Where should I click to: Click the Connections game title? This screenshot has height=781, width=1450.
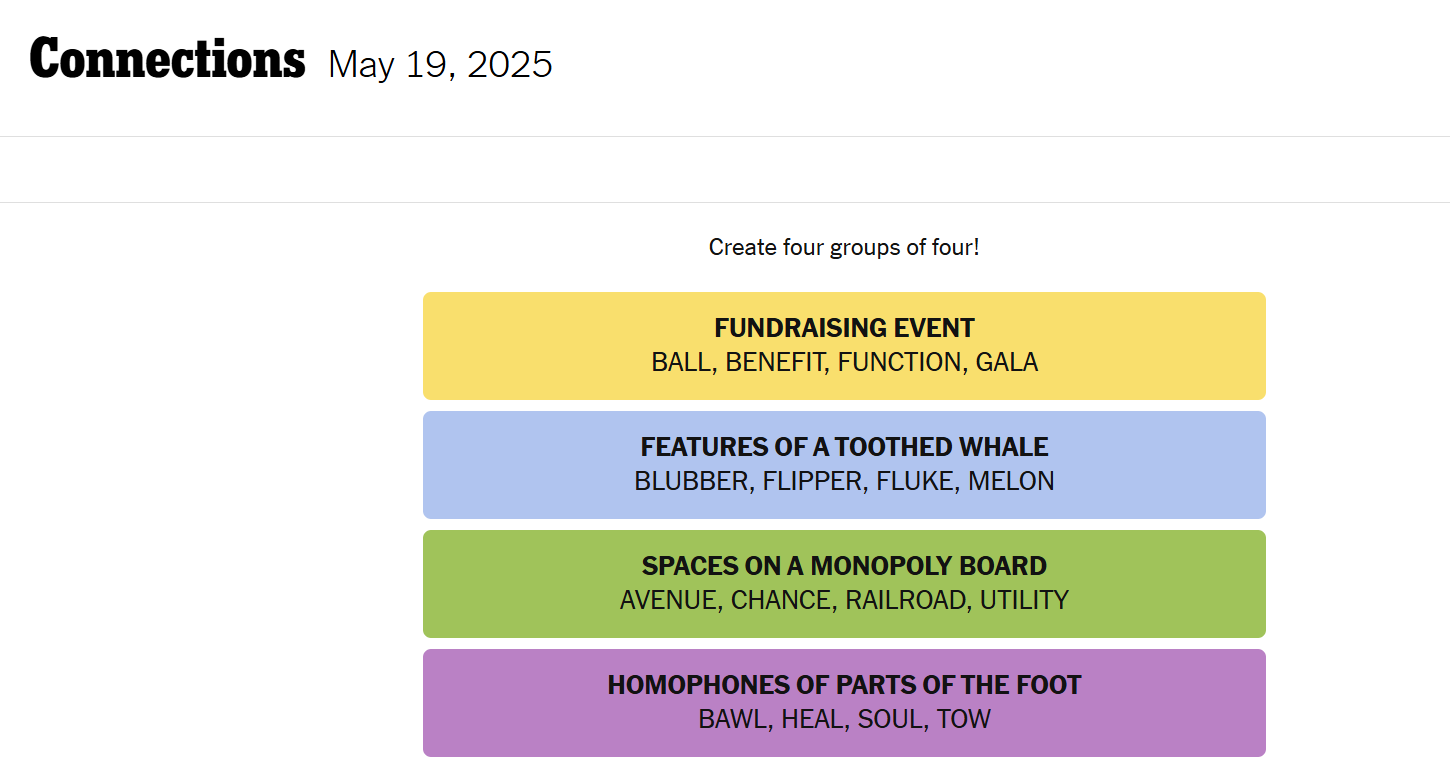point(167,60)
